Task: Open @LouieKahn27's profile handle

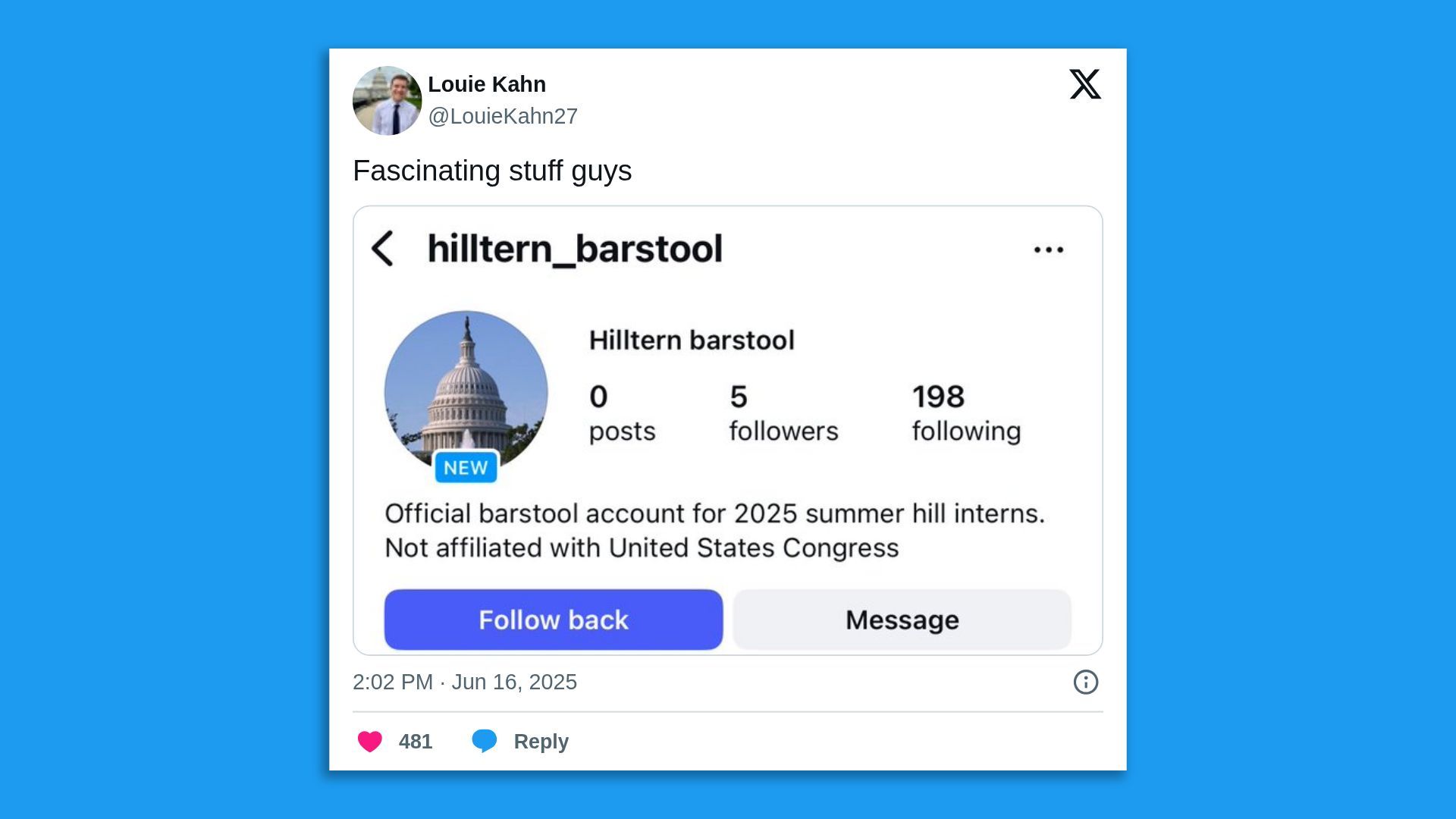Action: point(503,116)
